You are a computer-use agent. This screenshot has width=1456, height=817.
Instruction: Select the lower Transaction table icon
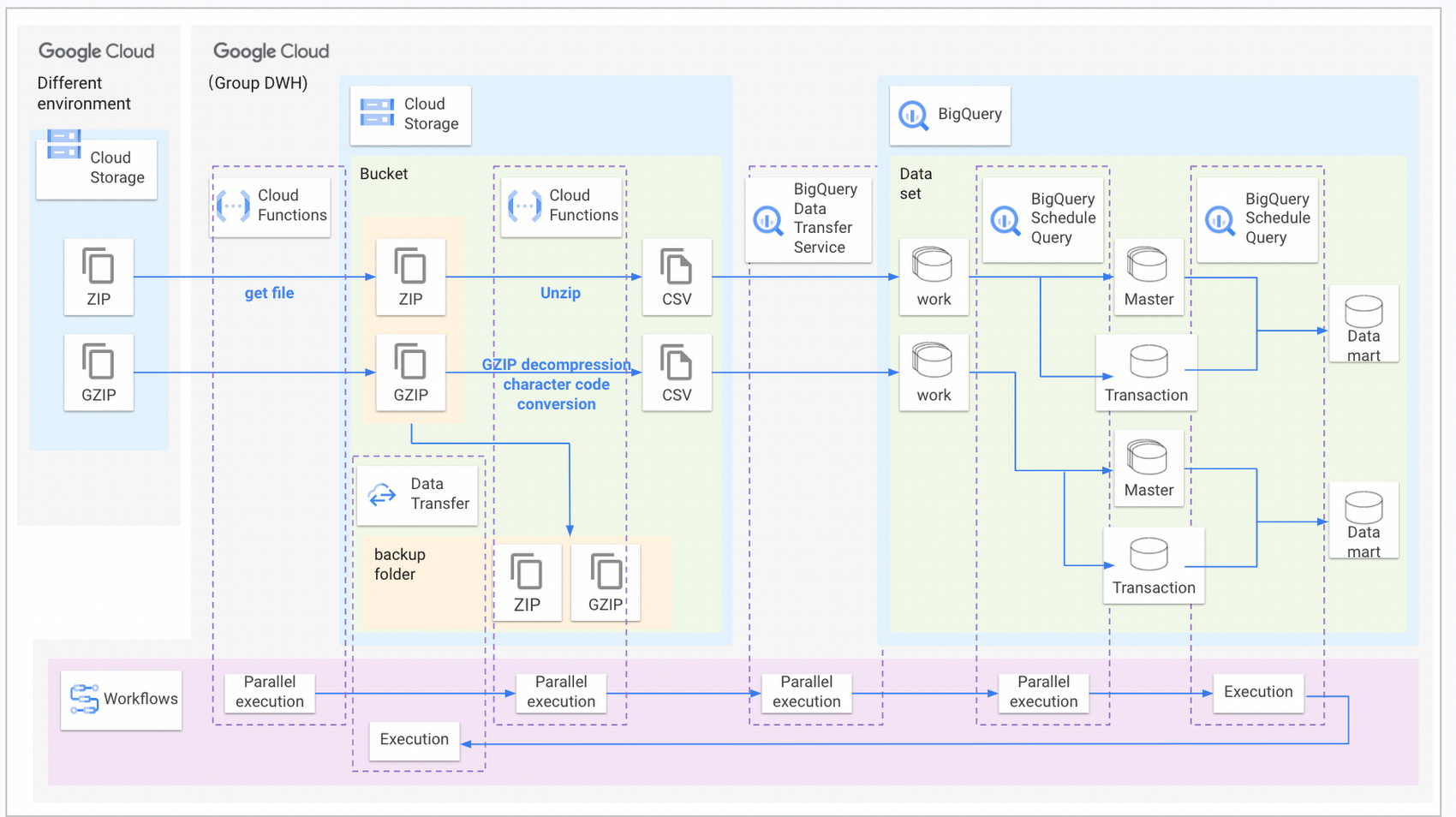1149,554
